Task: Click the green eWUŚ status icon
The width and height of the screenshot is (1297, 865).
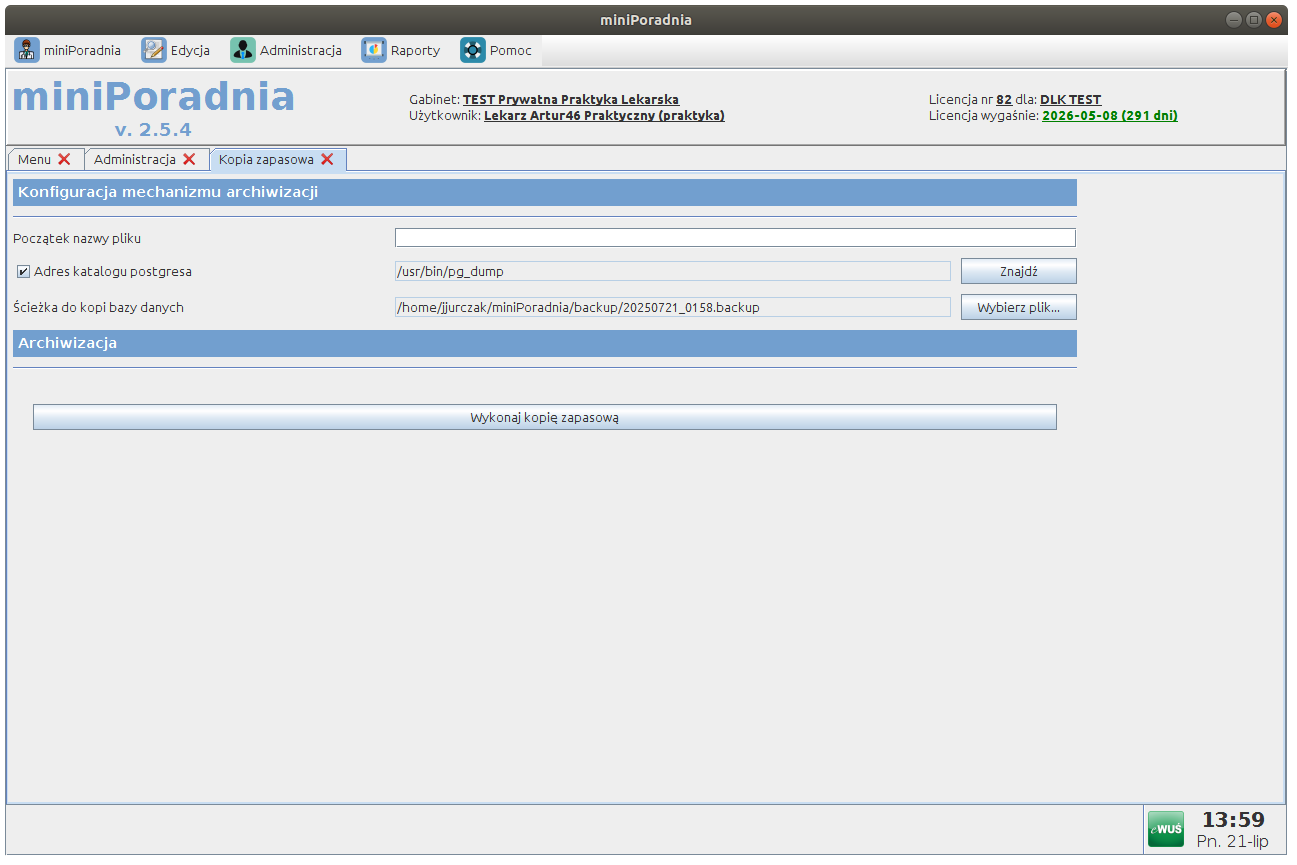Action: (x=1165, y=829)
